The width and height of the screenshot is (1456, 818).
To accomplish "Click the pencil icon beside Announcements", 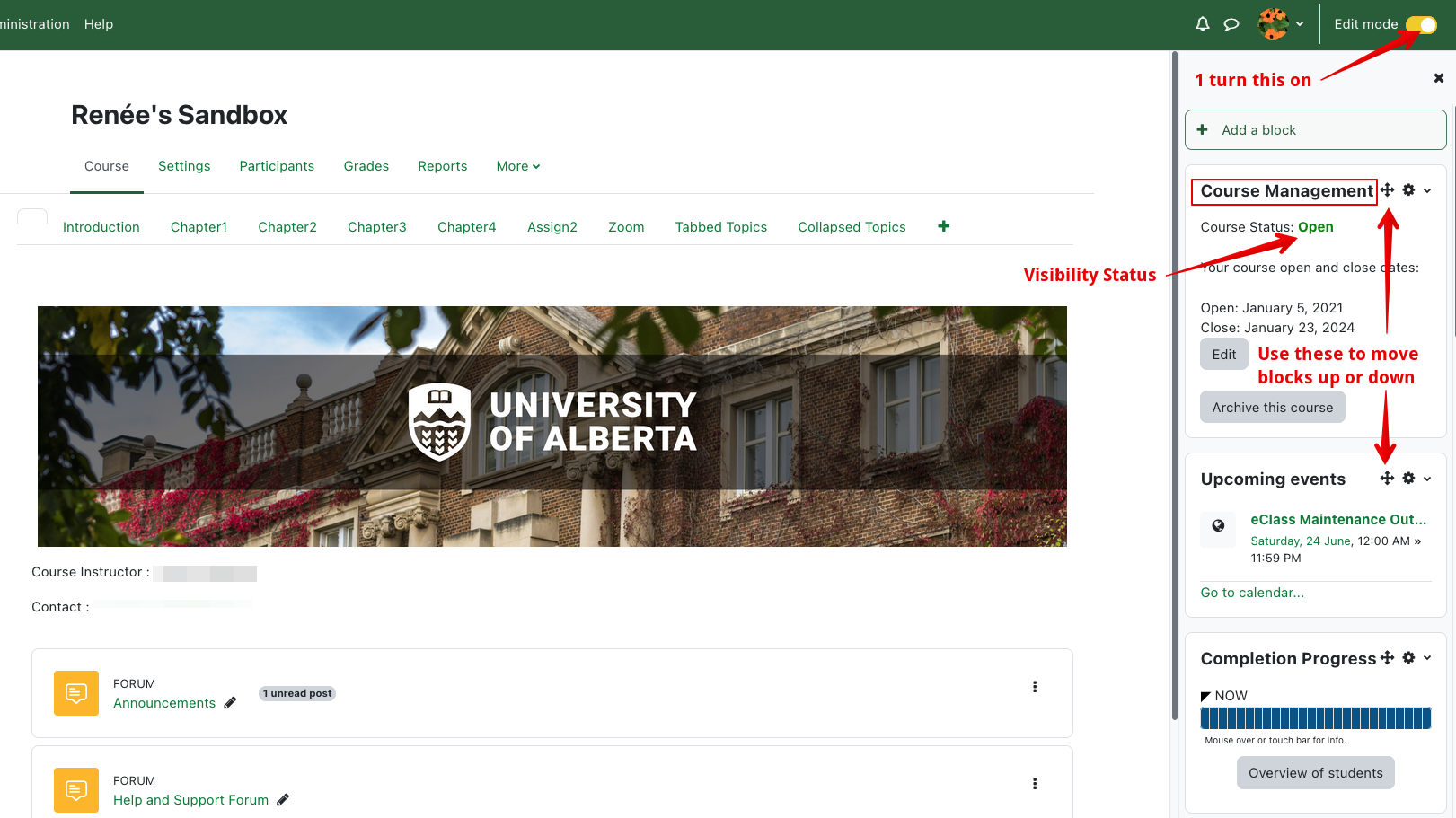I will (230, 703).
